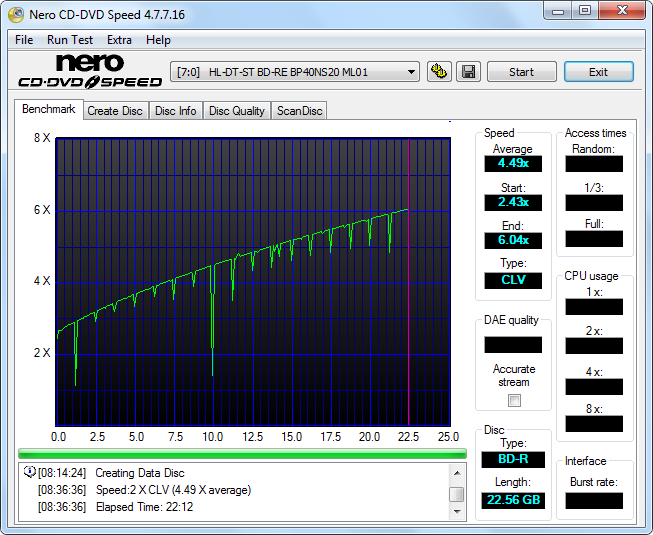This screenshot has width=653, height=535.
Task: Click the green progress bar
Action: pos(242,453)
